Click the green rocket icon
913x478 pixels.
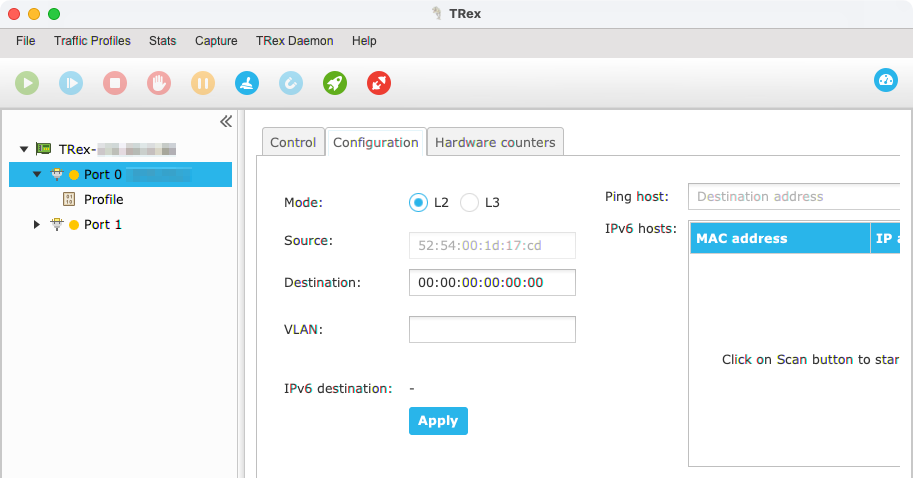(x=335, y=83)
